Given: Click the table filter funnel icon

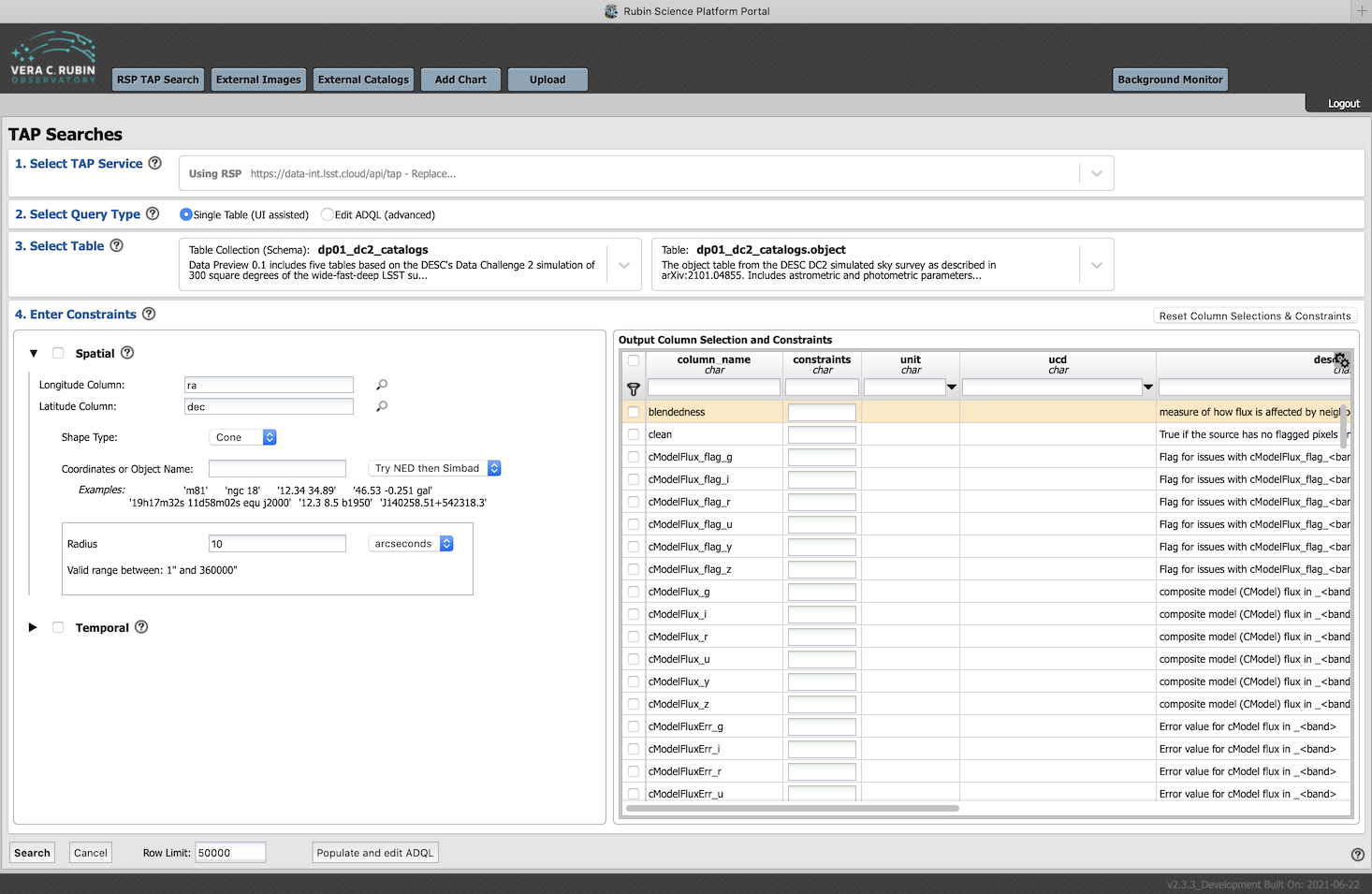Looking at the screenshot, I should pos(634,389).
